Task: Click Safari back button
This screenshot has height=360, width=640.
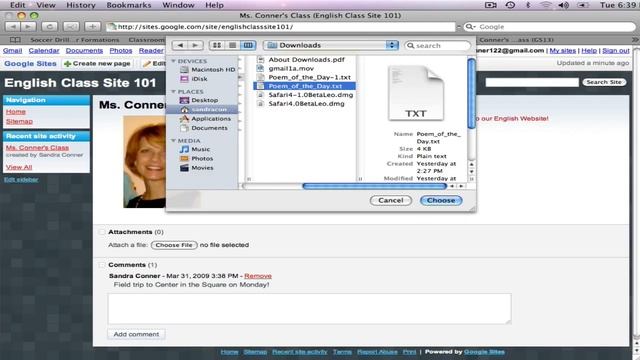Action: tap(13, 27)
